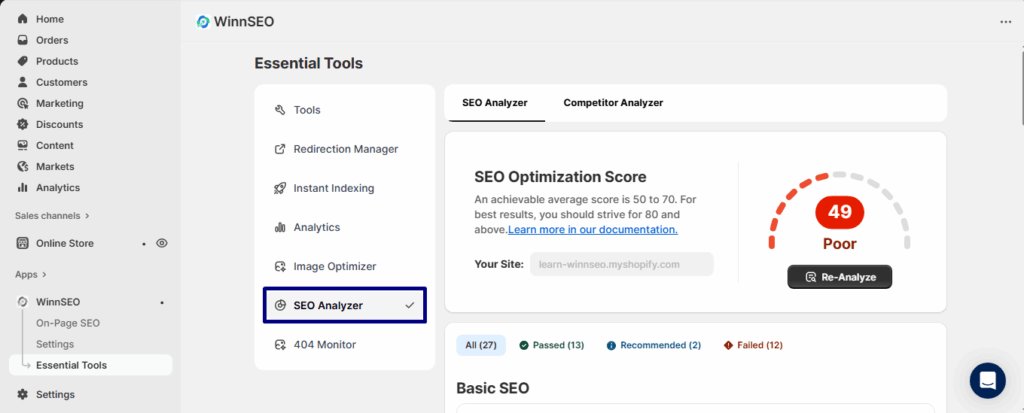The image size is (1024, 413).
Task: Click the Re-Analyze button
Action: 839,277
